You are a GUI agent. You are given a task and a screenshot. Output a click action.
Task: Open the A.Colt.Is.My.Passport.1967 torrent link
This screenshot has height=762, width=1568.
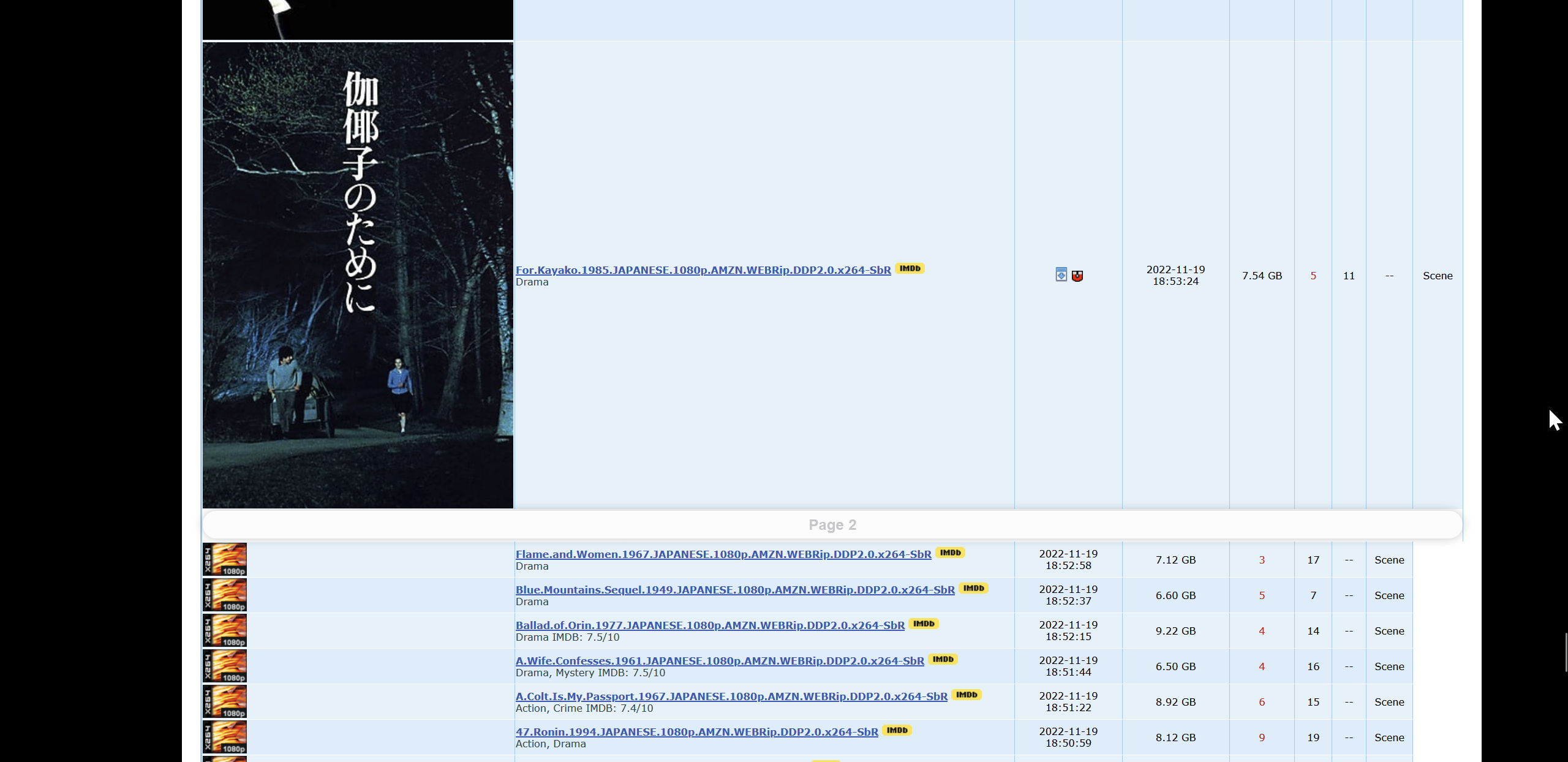(731, 696)
